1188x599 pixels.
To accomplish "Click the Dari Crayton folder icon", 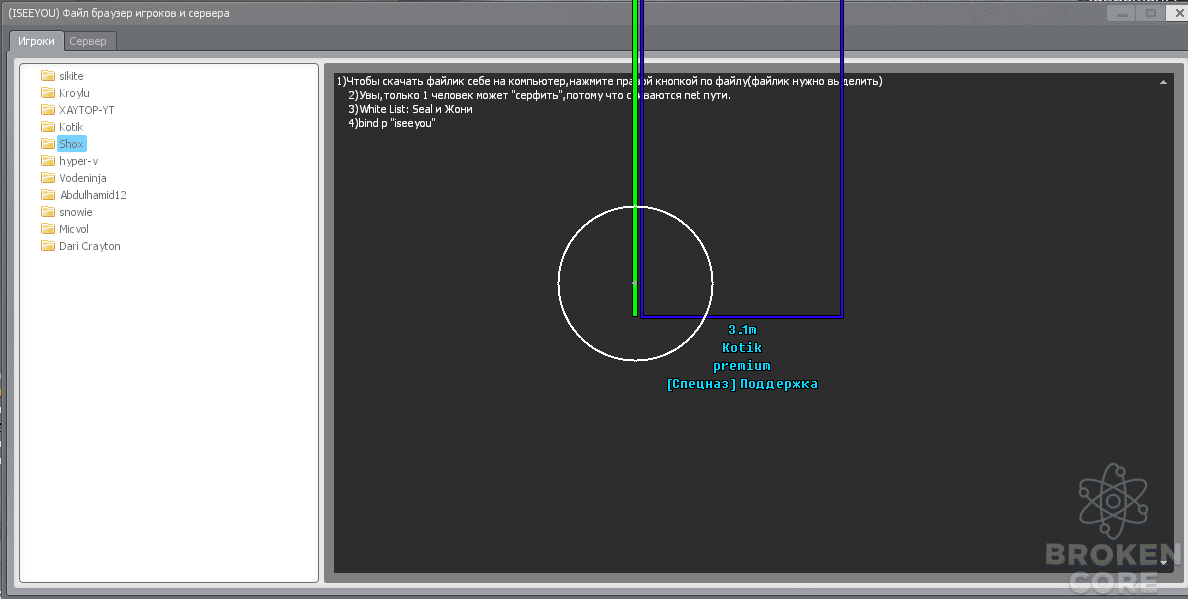I will click(48, 246).
